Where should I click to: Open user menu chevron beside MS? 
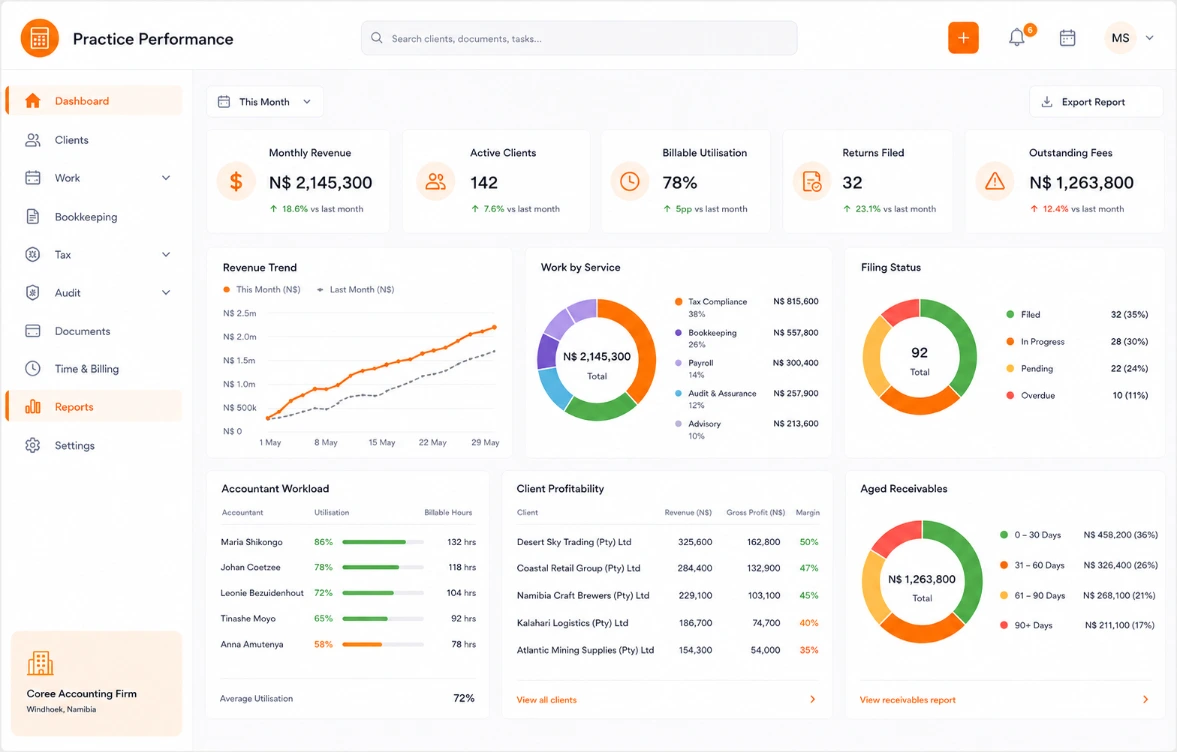point(1149,38)
